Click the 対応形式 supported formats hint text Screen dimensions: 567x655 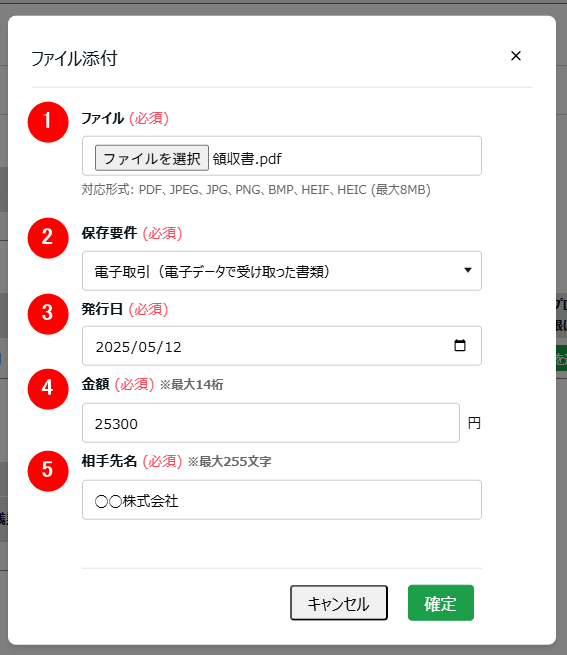256,190
